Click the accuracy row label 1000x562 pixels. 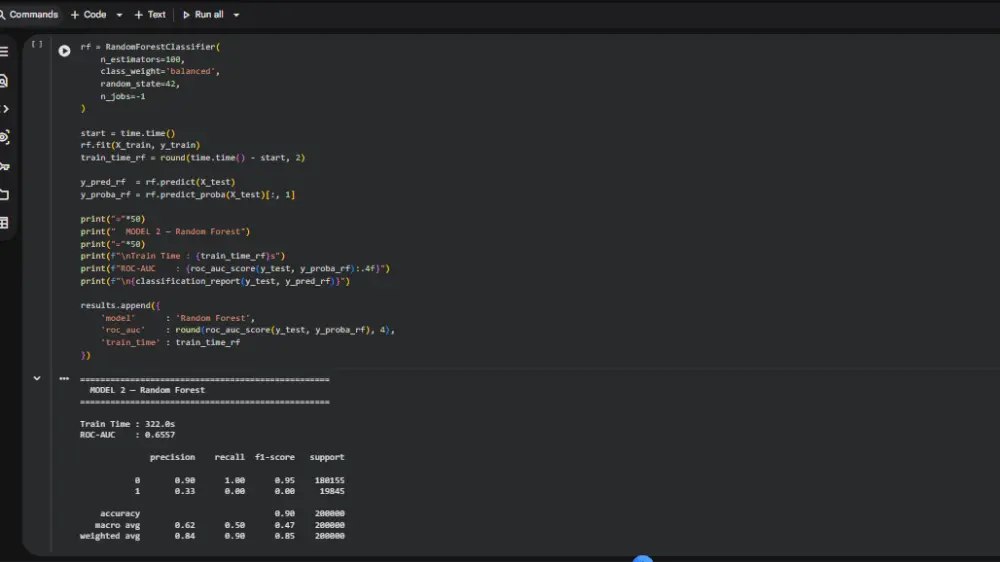(x=120, y=514)
